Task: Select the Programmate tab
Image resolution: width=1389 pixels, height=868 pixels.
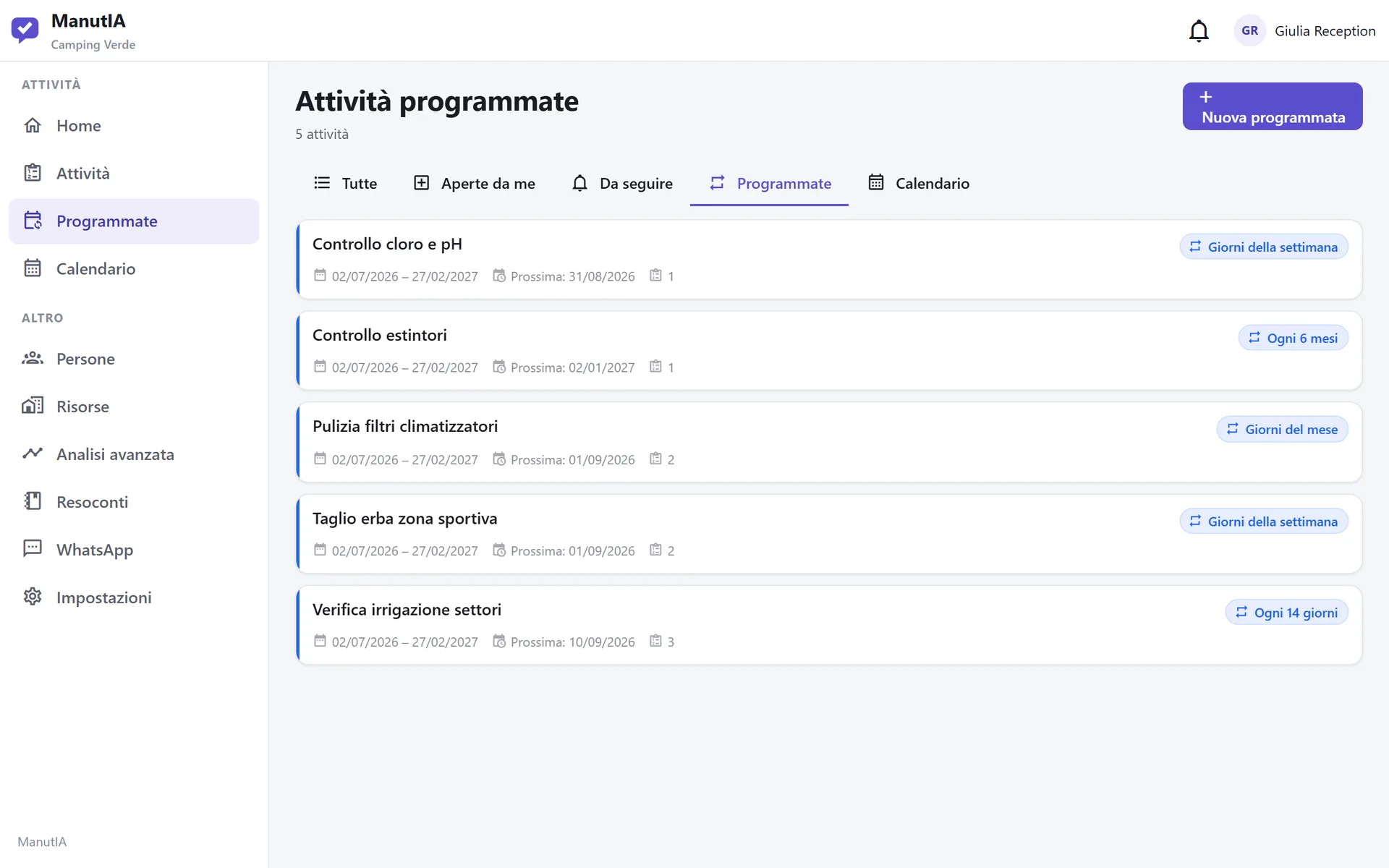Action: pos(770,184)
